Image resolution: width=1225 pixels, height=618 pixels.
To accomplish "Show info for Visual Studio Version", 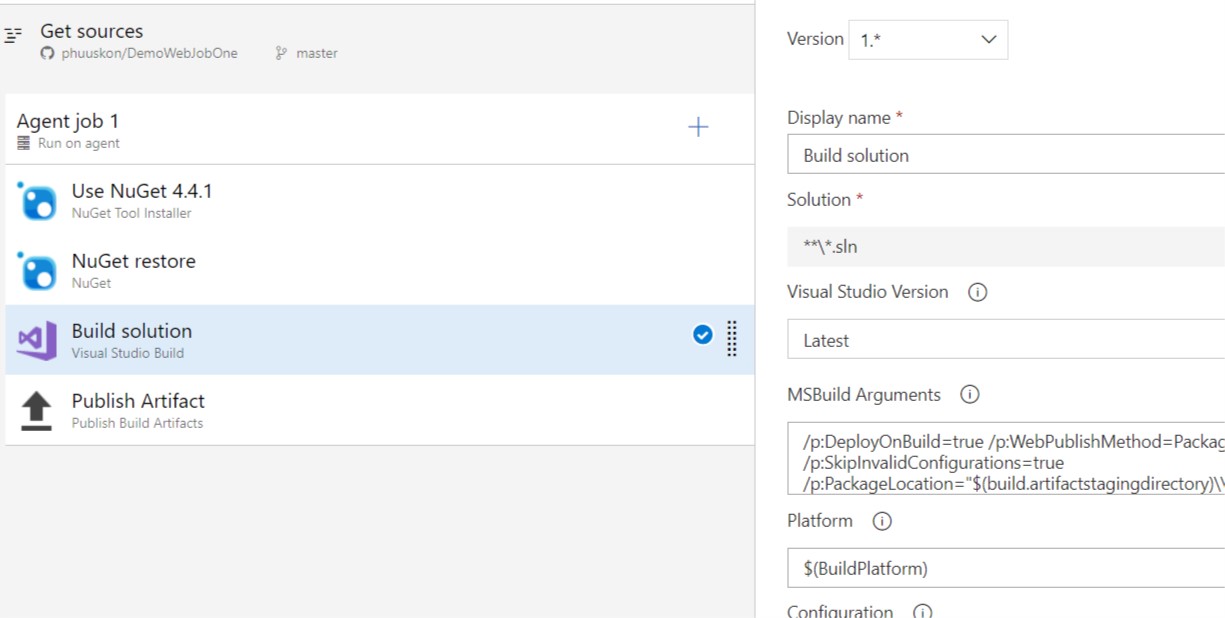I will coord(978,292).
